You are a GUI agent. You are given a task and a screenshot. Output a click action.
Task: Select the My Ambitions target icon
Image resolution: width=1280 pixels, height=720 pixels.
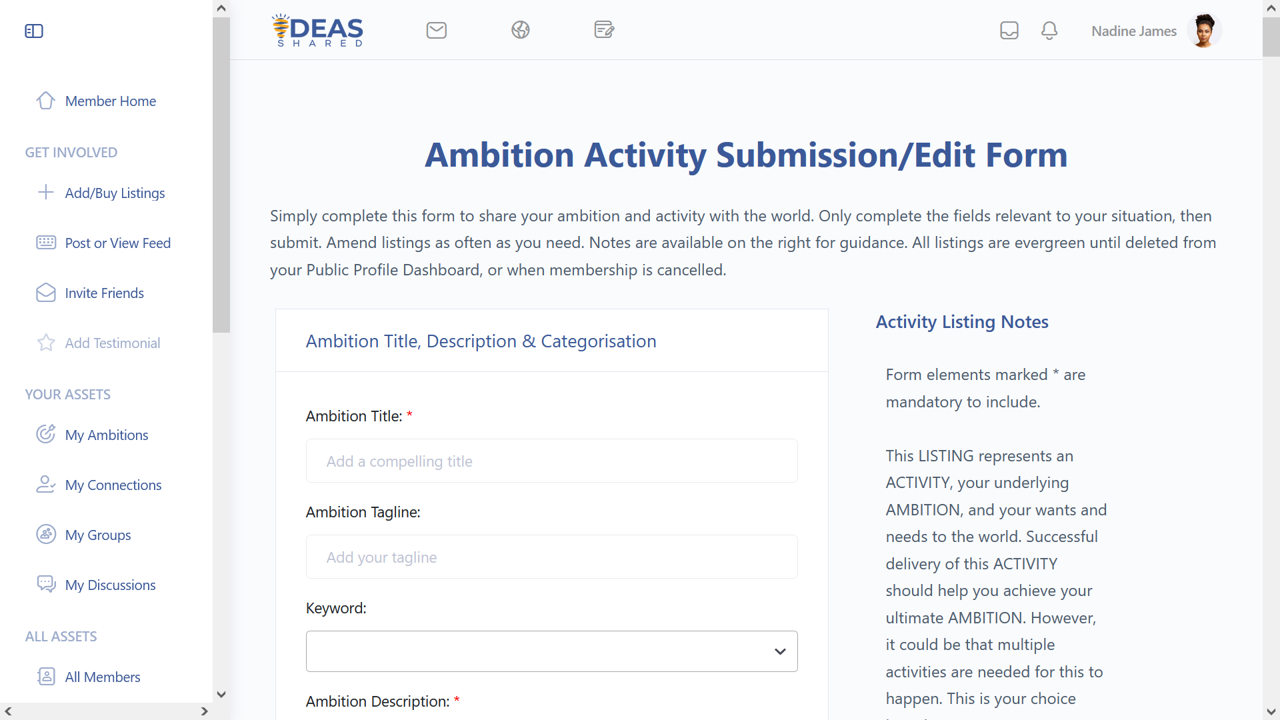[45, 434]
